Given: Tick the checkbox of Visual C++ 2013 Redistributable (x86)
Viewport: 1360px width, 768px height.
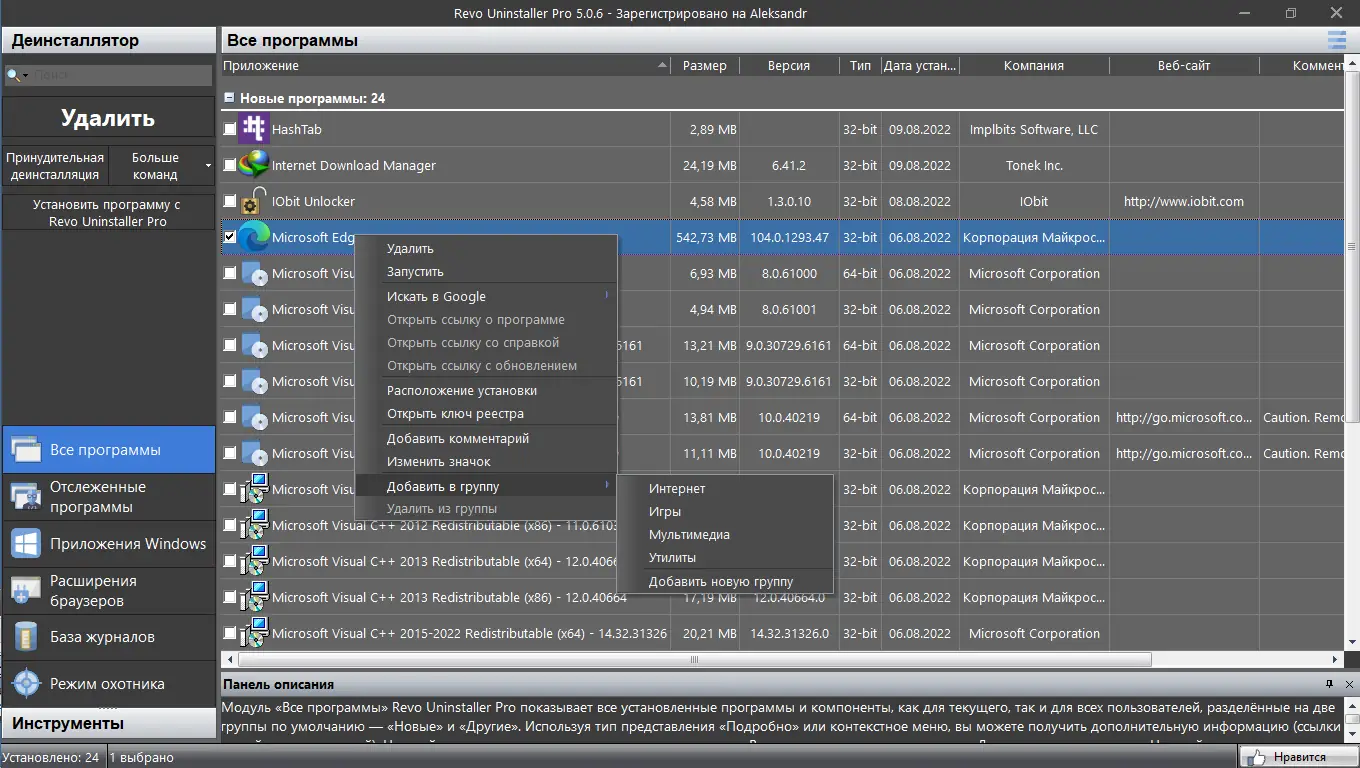Looking at the screenshot, I should [230, 597].
